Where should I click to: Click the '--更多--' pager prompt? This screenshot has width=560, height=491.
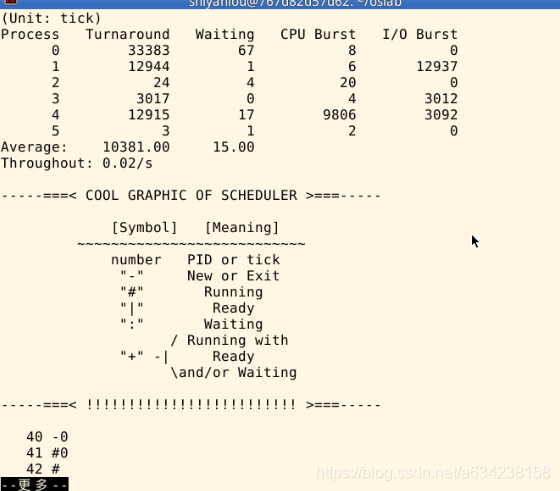(34, 484)
